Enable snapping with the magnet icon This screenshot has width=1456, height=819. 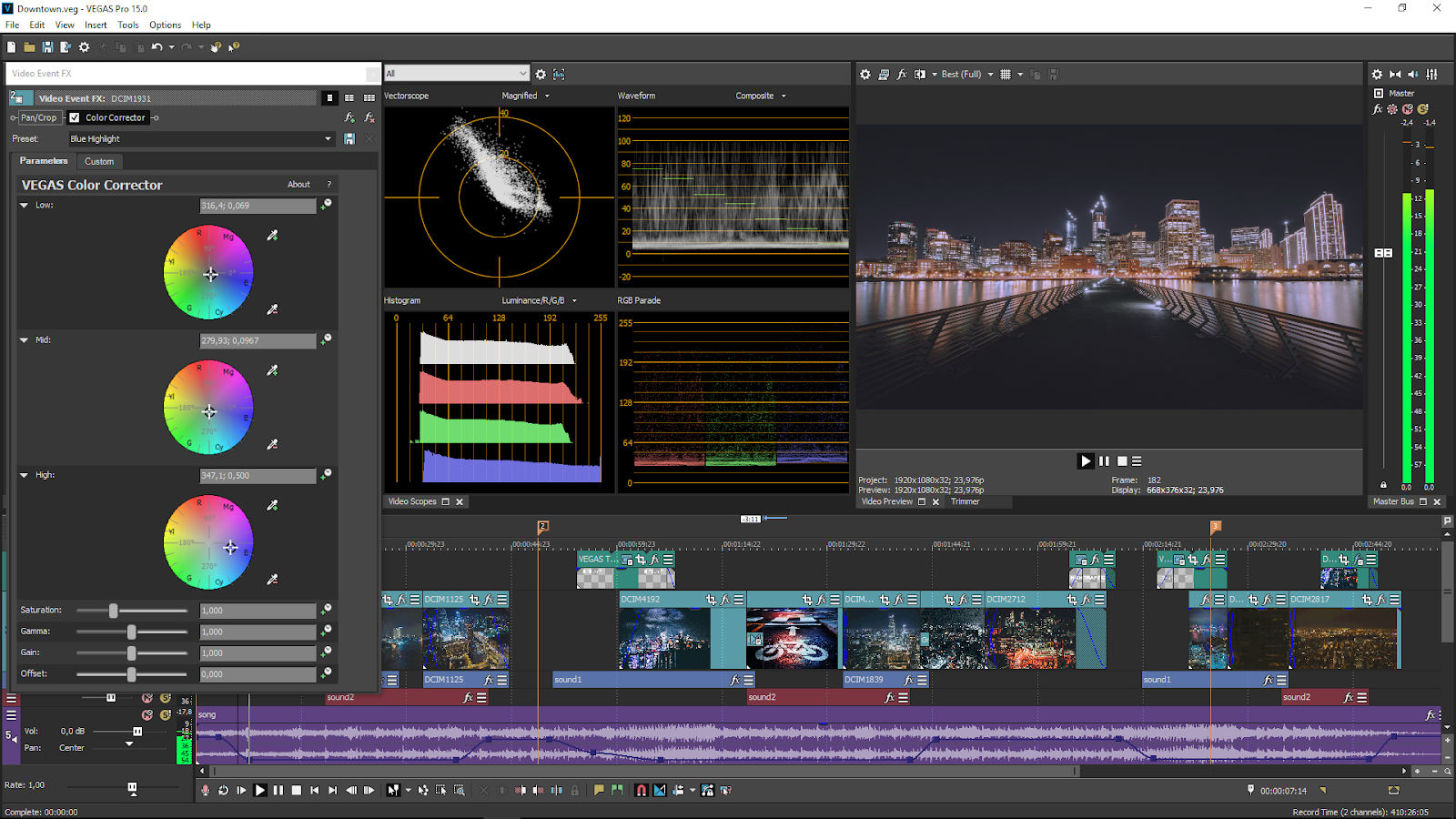pyautogui.click(x=640, y=790)
